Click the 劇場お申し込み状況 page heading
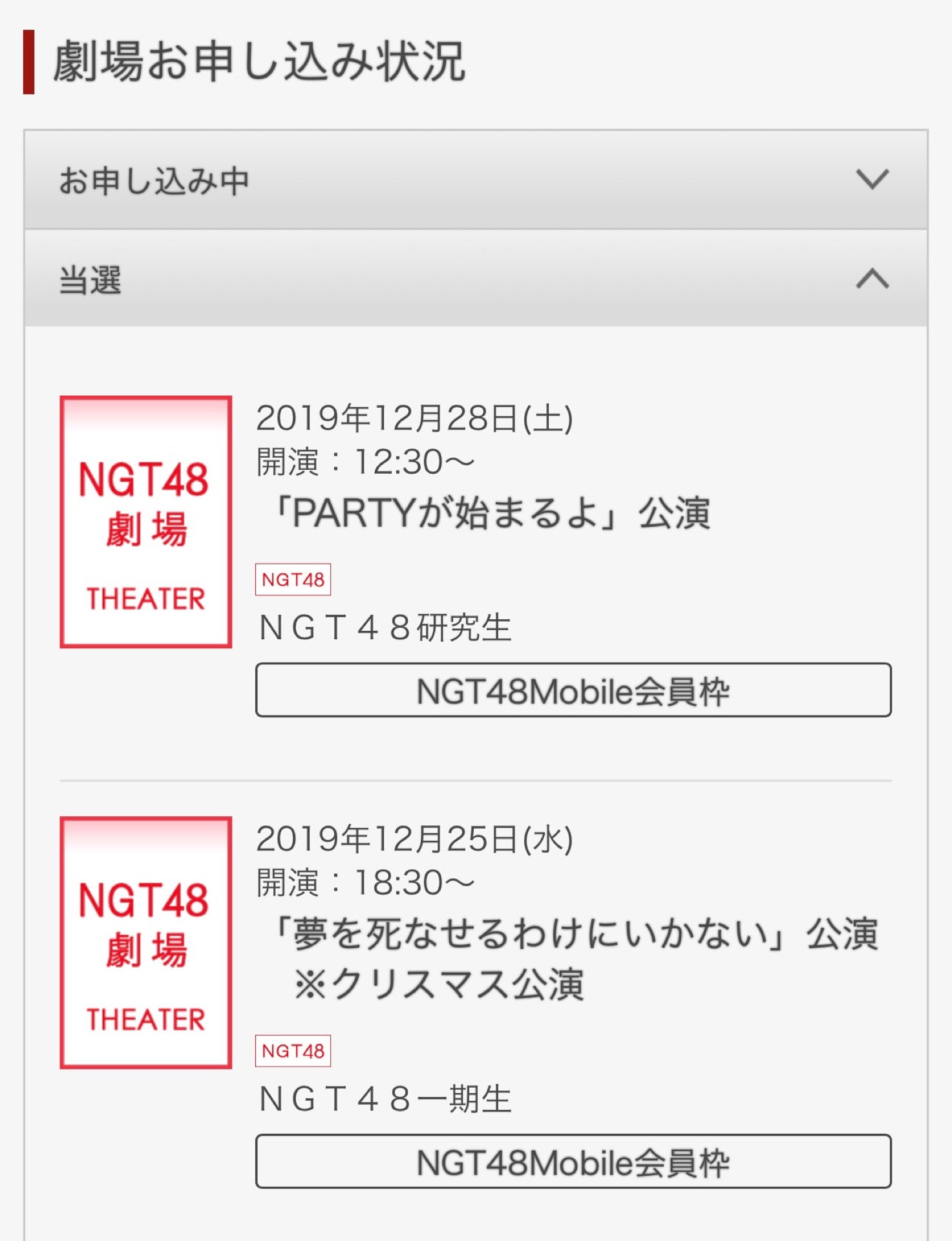Viewport: 952px width, 1241px height. tap(259, 61)
